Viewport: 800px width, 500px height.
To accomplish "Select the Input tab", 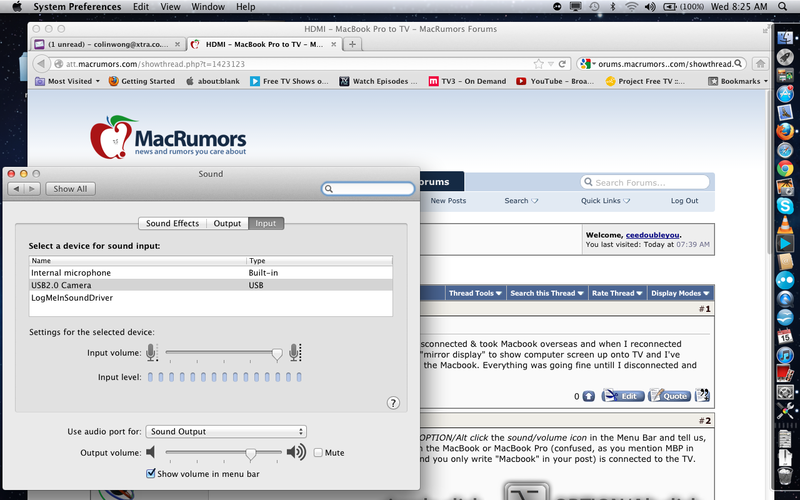I will (266, 223).
